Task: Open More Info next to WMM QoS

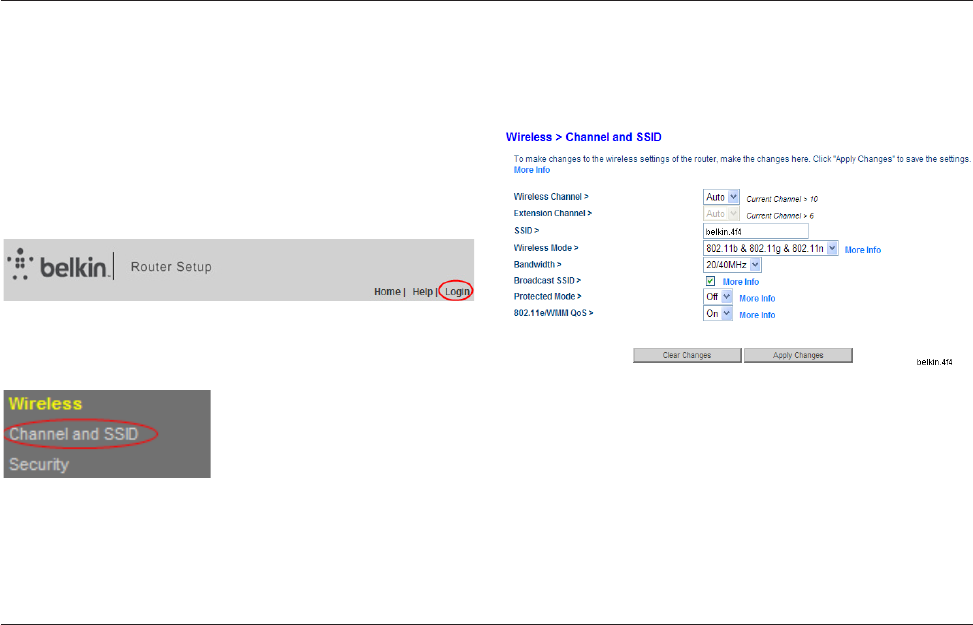Action: [x=757, y=315]
